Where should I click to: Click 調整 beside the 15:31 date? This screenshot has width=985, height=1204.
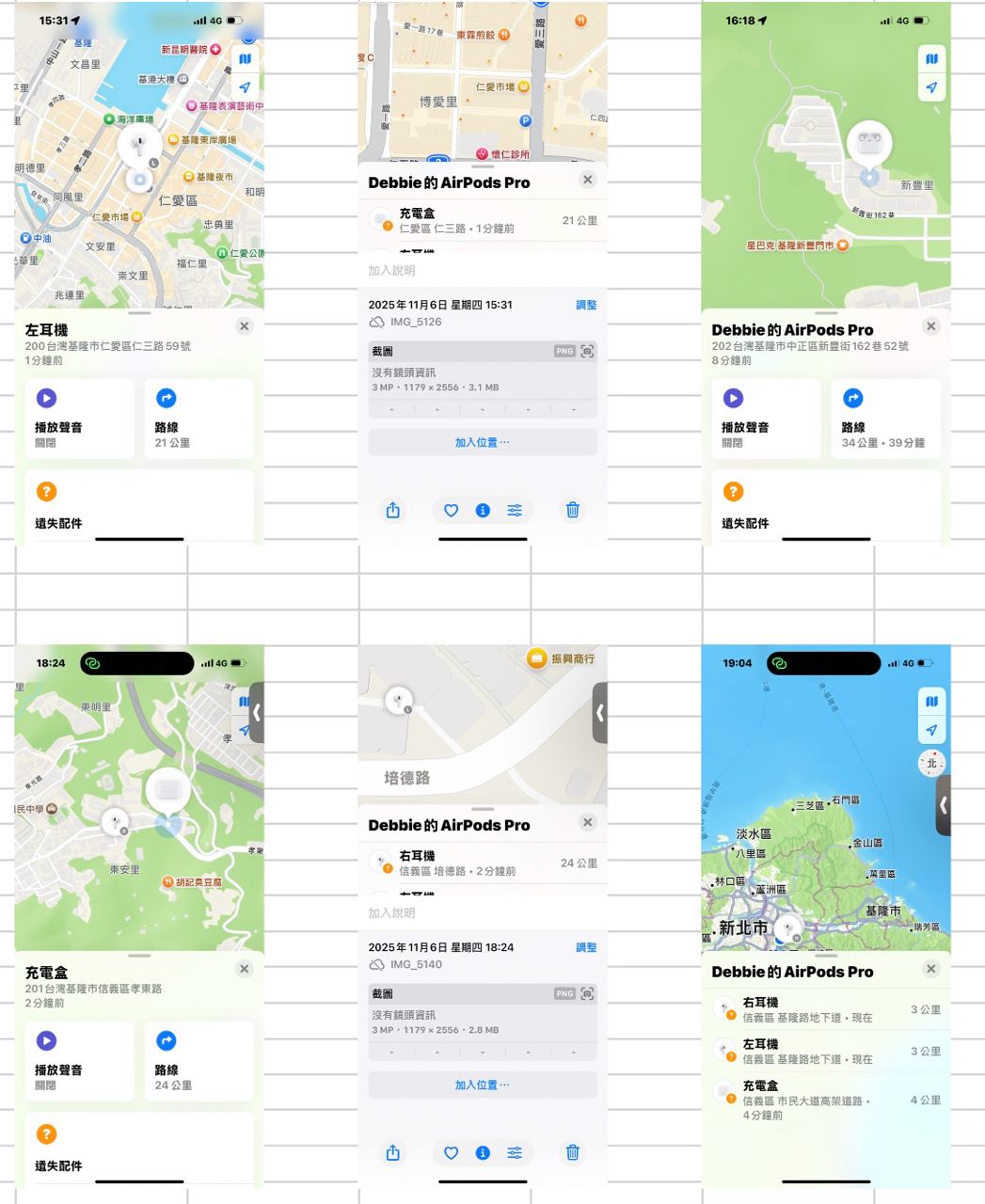[585, 305]
